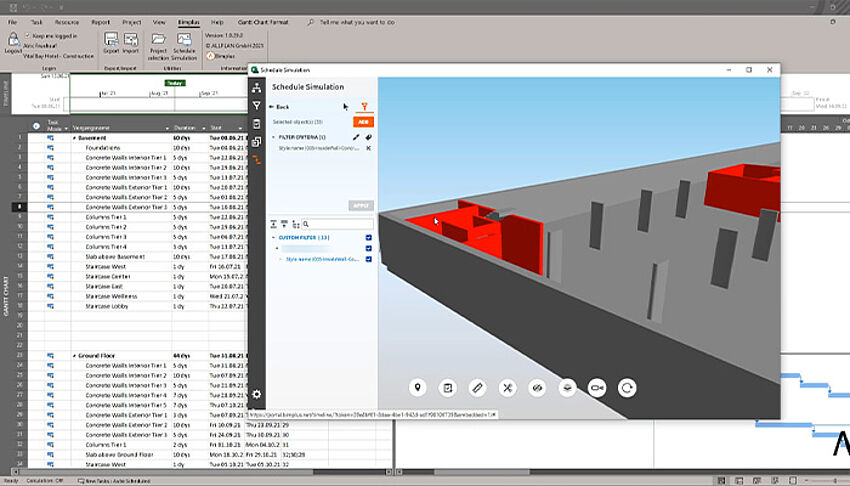850x486 pixels.
Task: Collapse the Basement task group
Action: click(x=75, y=138)
